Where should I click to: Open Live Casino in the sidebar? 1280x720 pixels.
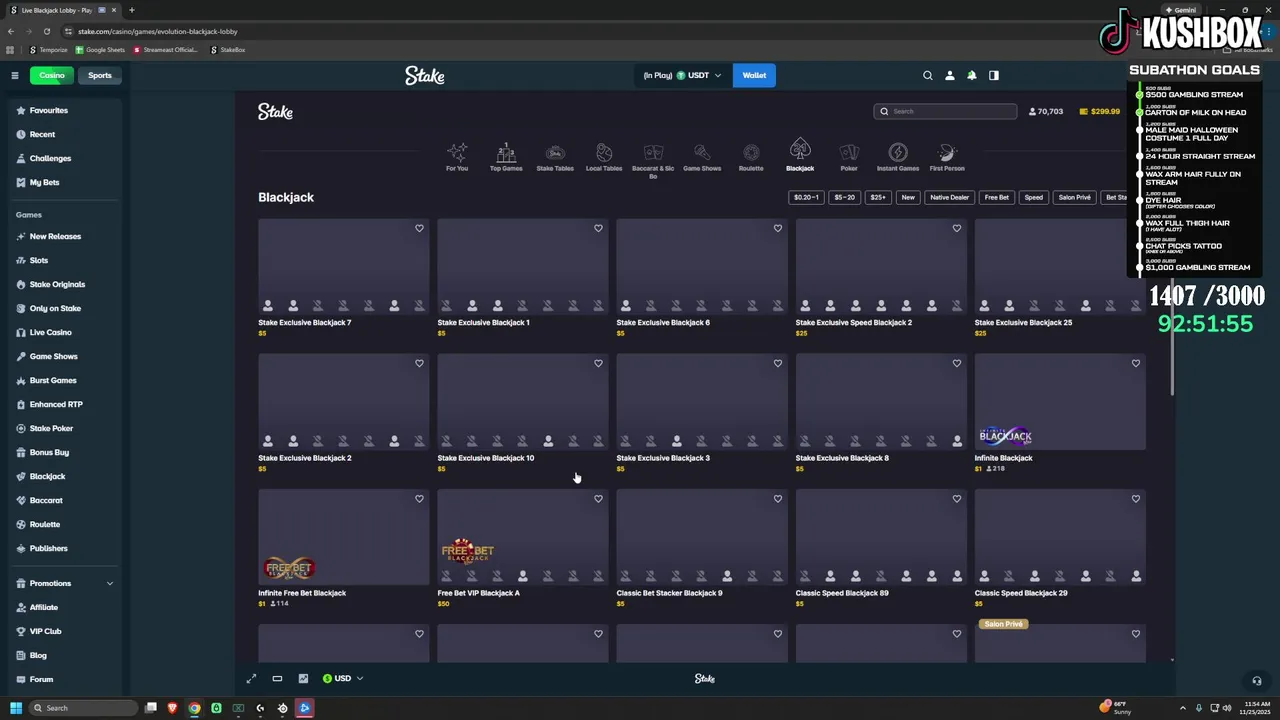50,332
